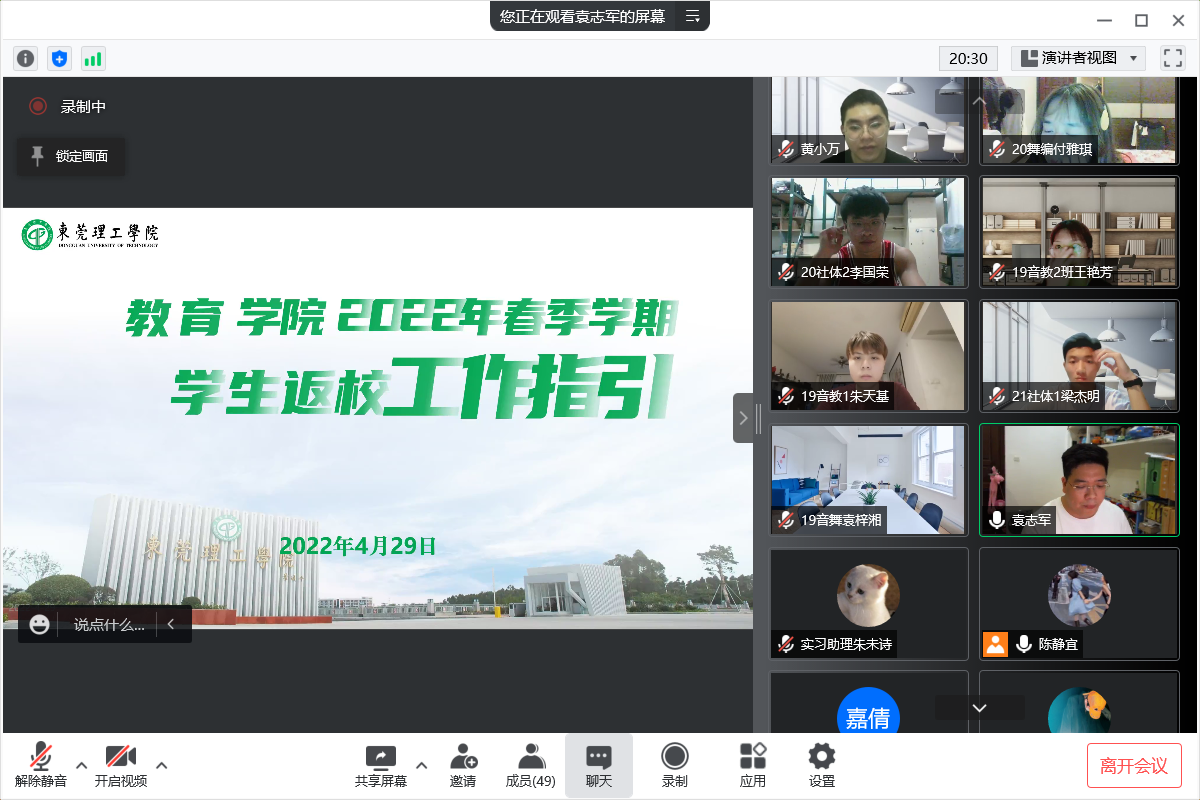Viewport: 1200px width, 800px height.
Task: Unmute microphone with 解除静音
Action: (x=41, y=765)
